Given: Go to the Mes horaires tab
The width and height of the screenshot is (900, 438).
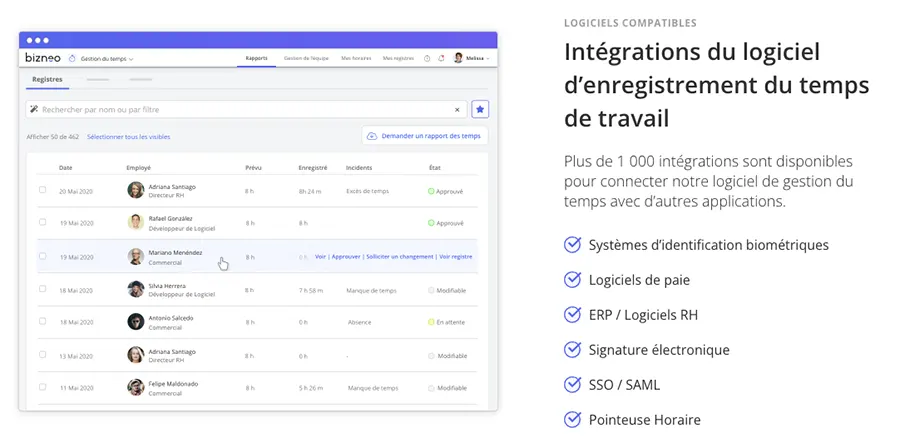Looking at the screenshot, I should pyautogui.click(x=356, y=58).
